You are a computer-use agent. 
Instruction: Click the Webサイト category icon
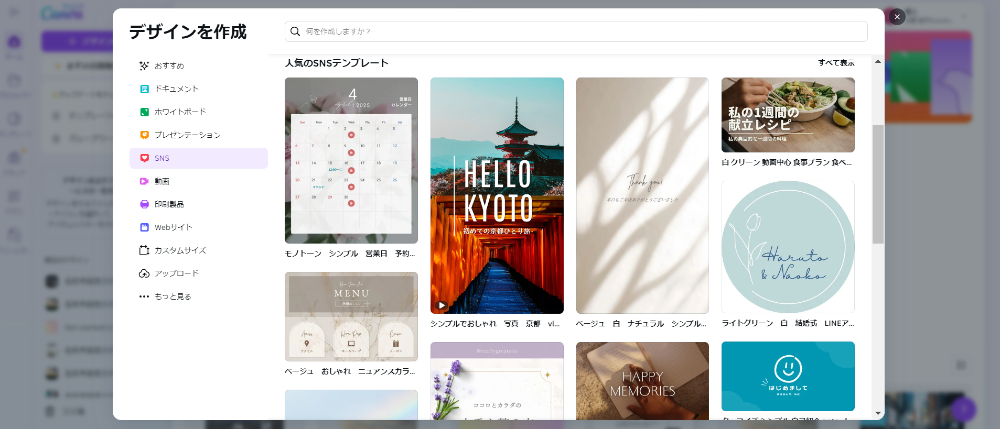click(144, 227)
